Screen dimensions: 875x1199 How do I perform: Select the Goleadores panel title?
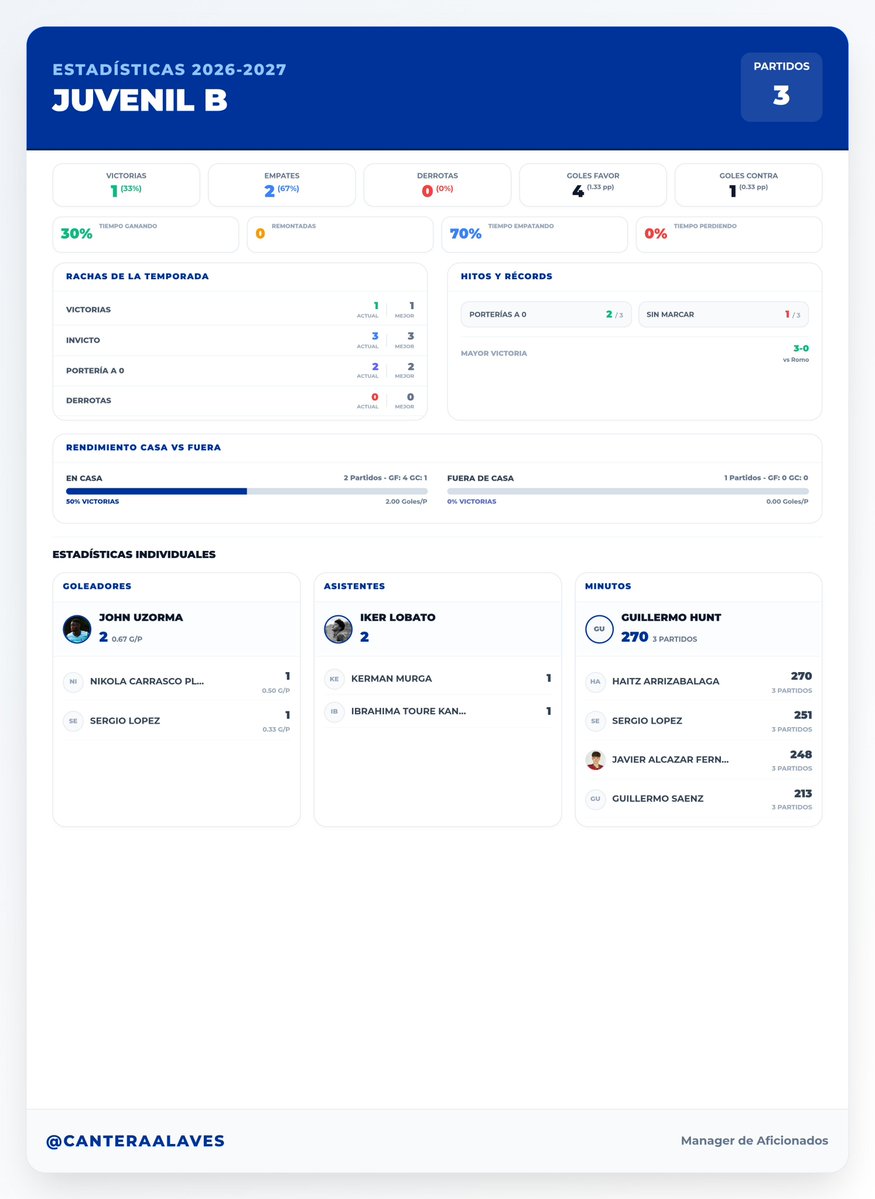click(97, 586)
